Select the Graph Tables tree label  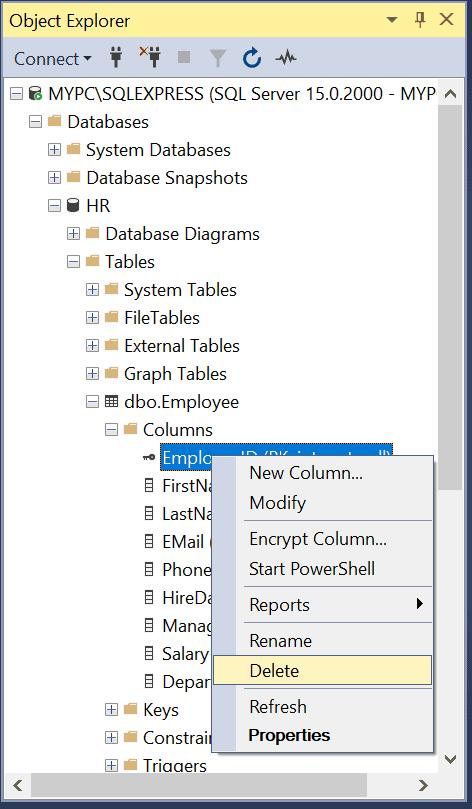tap(175, 374)
